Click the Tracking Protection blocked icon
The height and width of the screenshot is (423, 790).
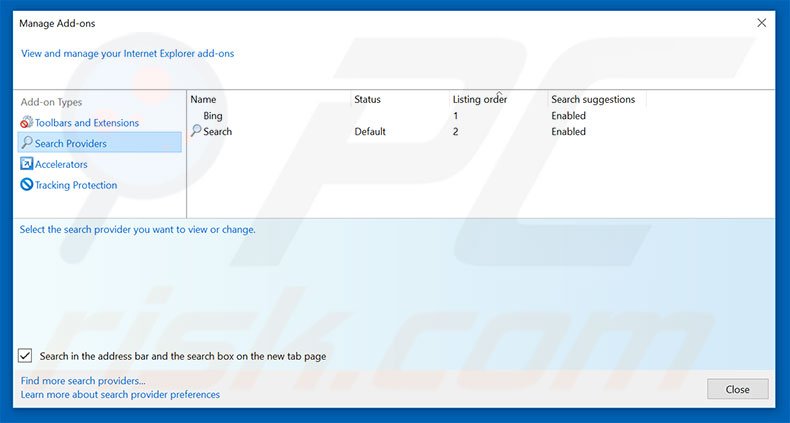[x=26, y=184]
